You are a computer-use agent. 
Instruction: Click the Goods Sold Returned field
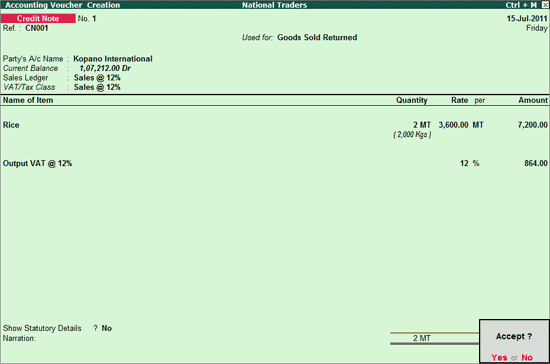[x=317, y=38]
